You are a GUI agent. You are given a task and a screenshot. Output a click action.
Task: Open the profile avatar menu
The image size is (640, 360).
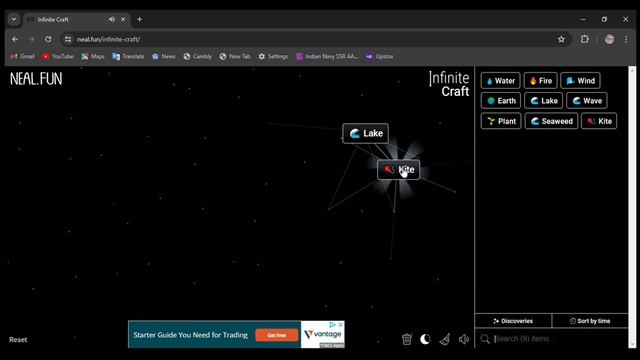point(609,39)
